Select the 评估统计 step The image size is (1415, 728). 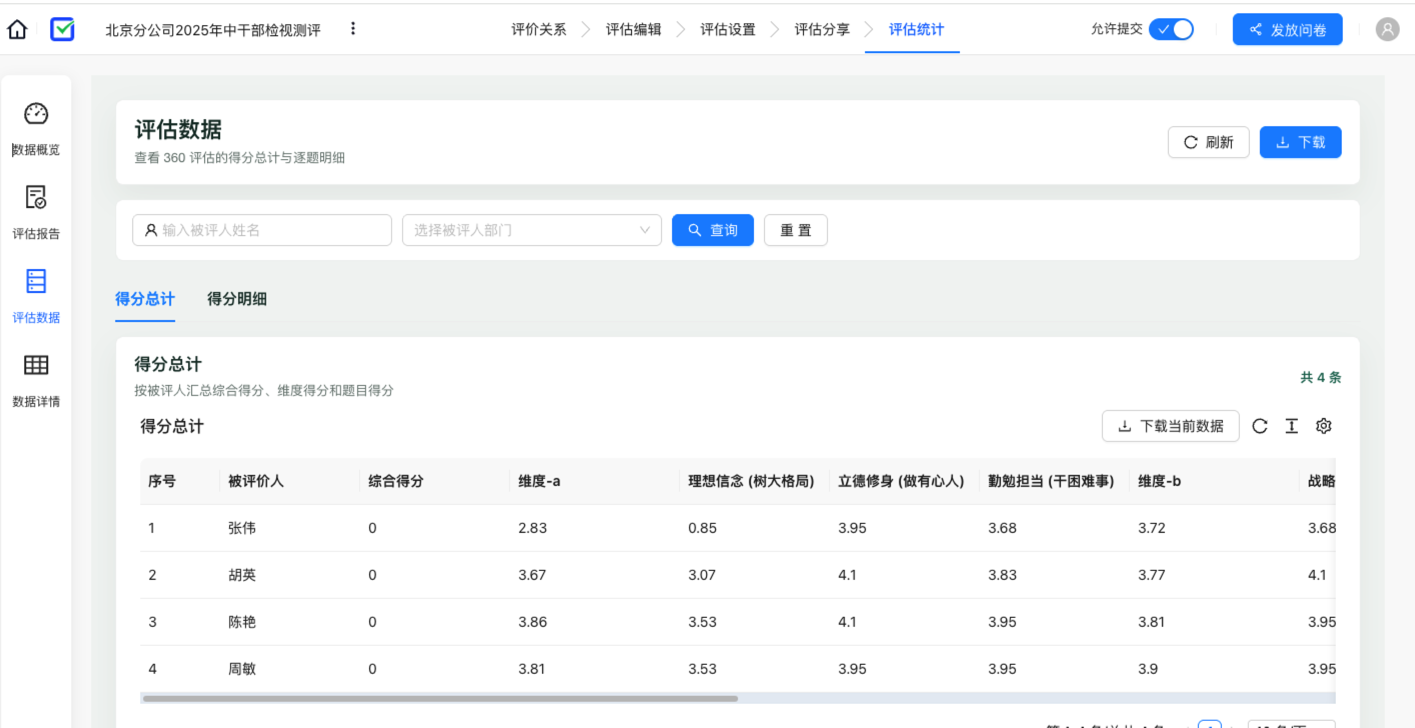coord(916,30)
